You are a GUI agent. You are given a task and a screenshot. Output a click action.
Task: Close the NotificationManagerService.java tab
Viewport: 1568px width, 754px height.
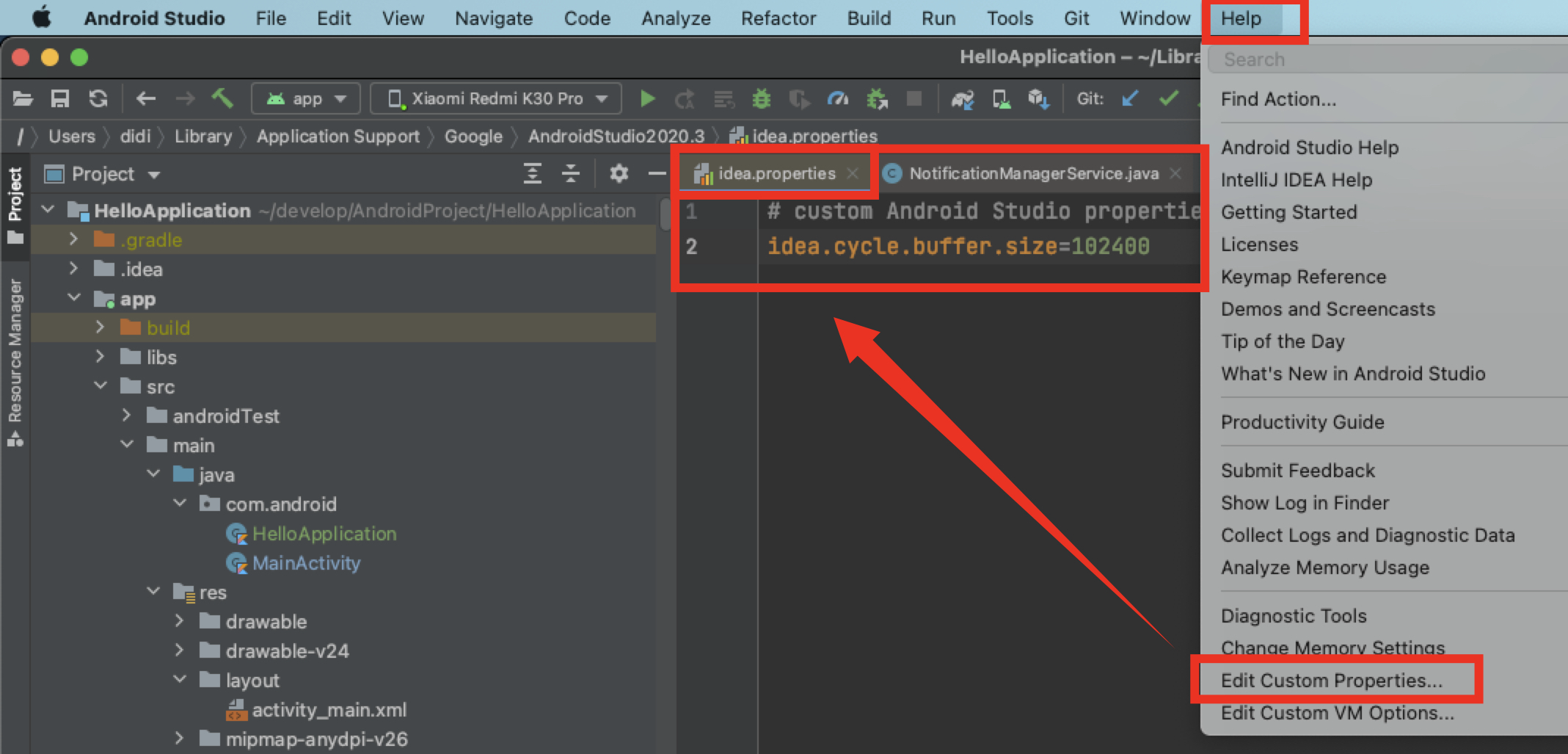pyautogui.click(x=1175, y=174)
